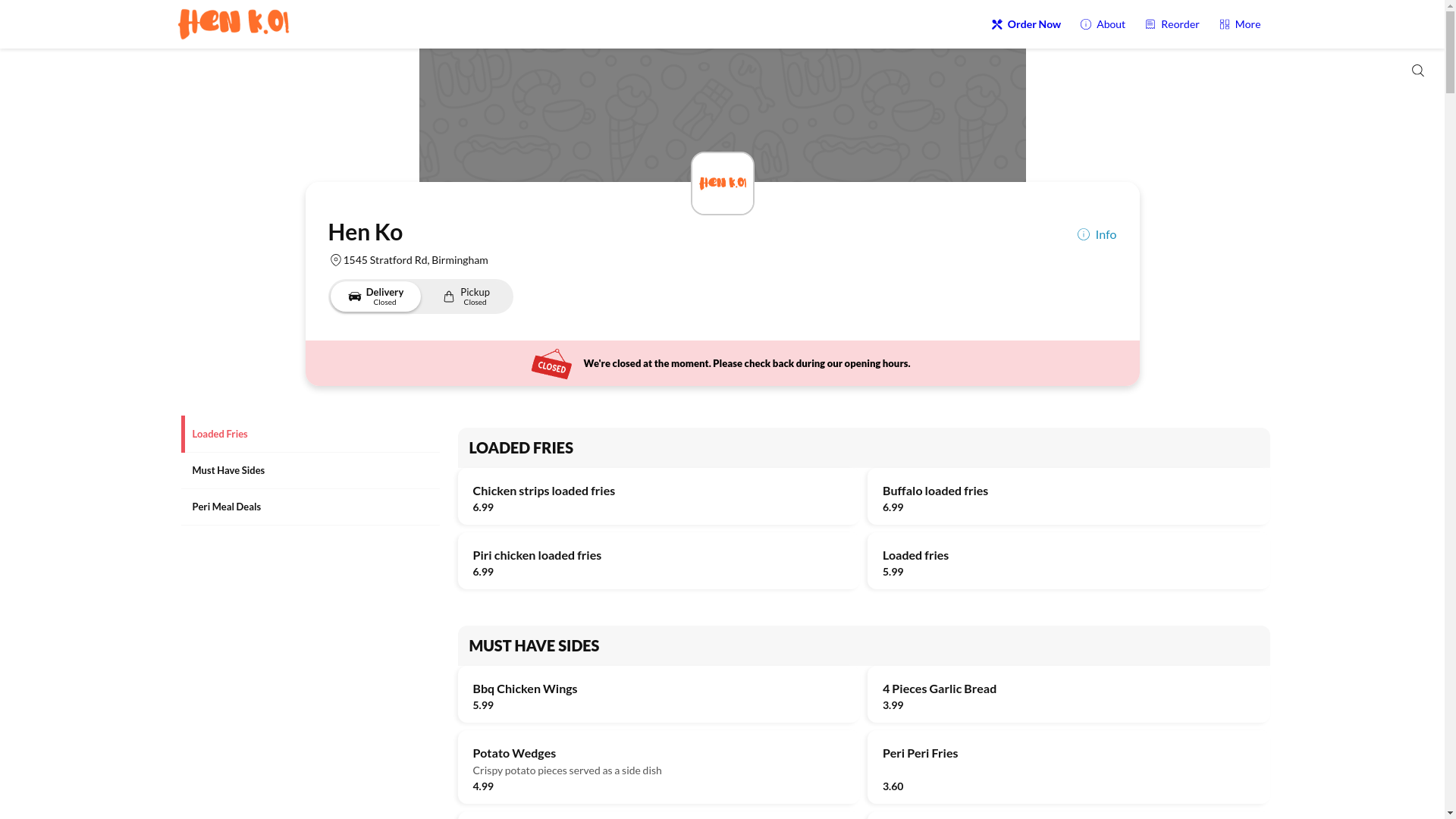This screenshot has height=819, width=1456.
Task: Click the Hen Ko restaurant logo thumbnail
Action: pyautogui.click(x=722, y=184)
